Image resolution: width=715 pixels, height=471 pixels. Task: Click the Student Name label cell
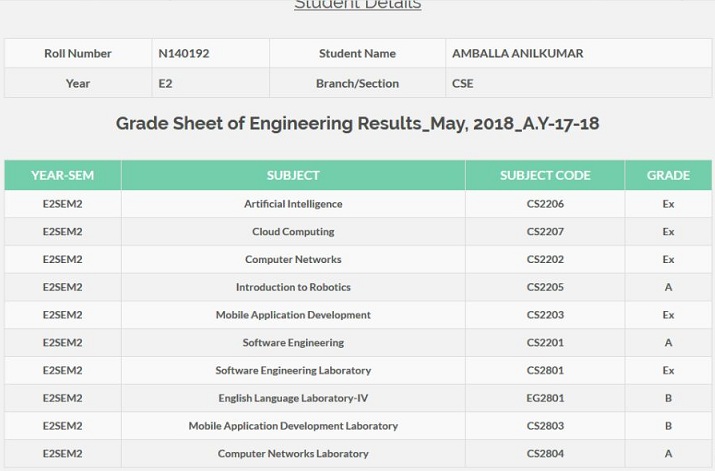[x=358, y=53]
